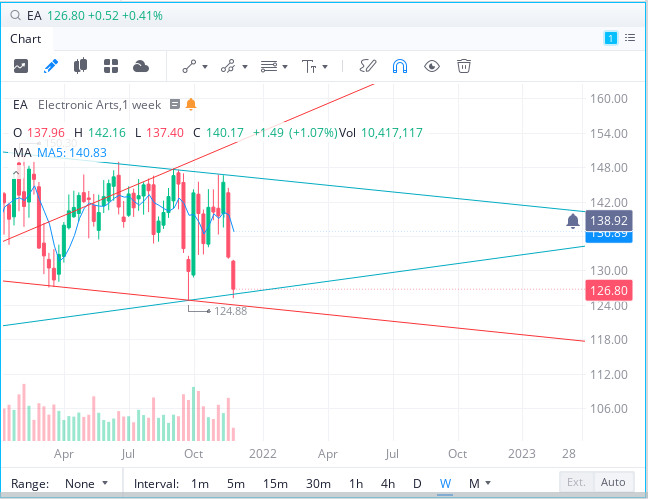Toggle the magnet snap mode
Screen dimensions: 648x499
coord(400,66)
